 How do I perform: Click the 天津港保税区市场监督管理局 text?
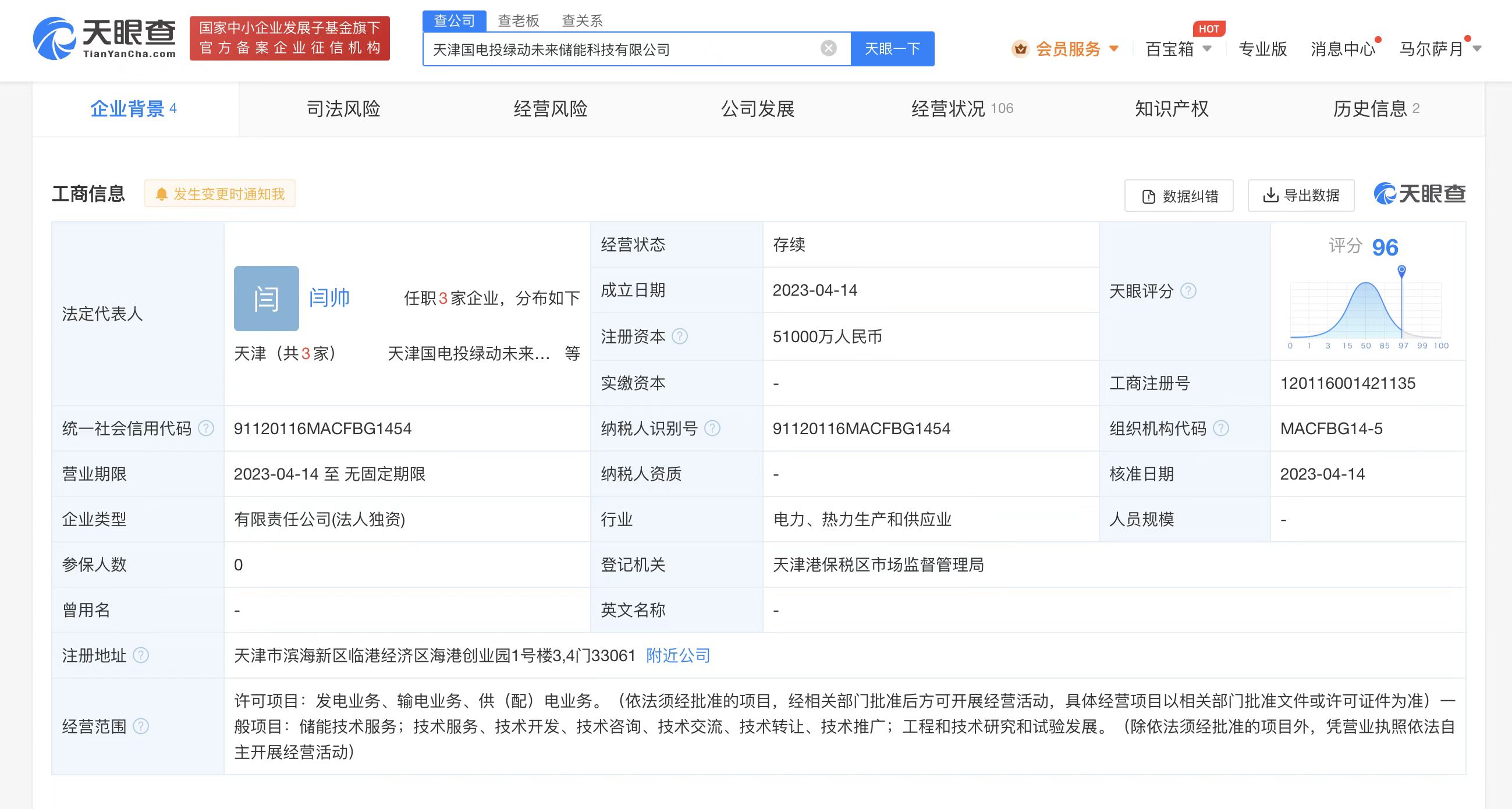point(878,565)
